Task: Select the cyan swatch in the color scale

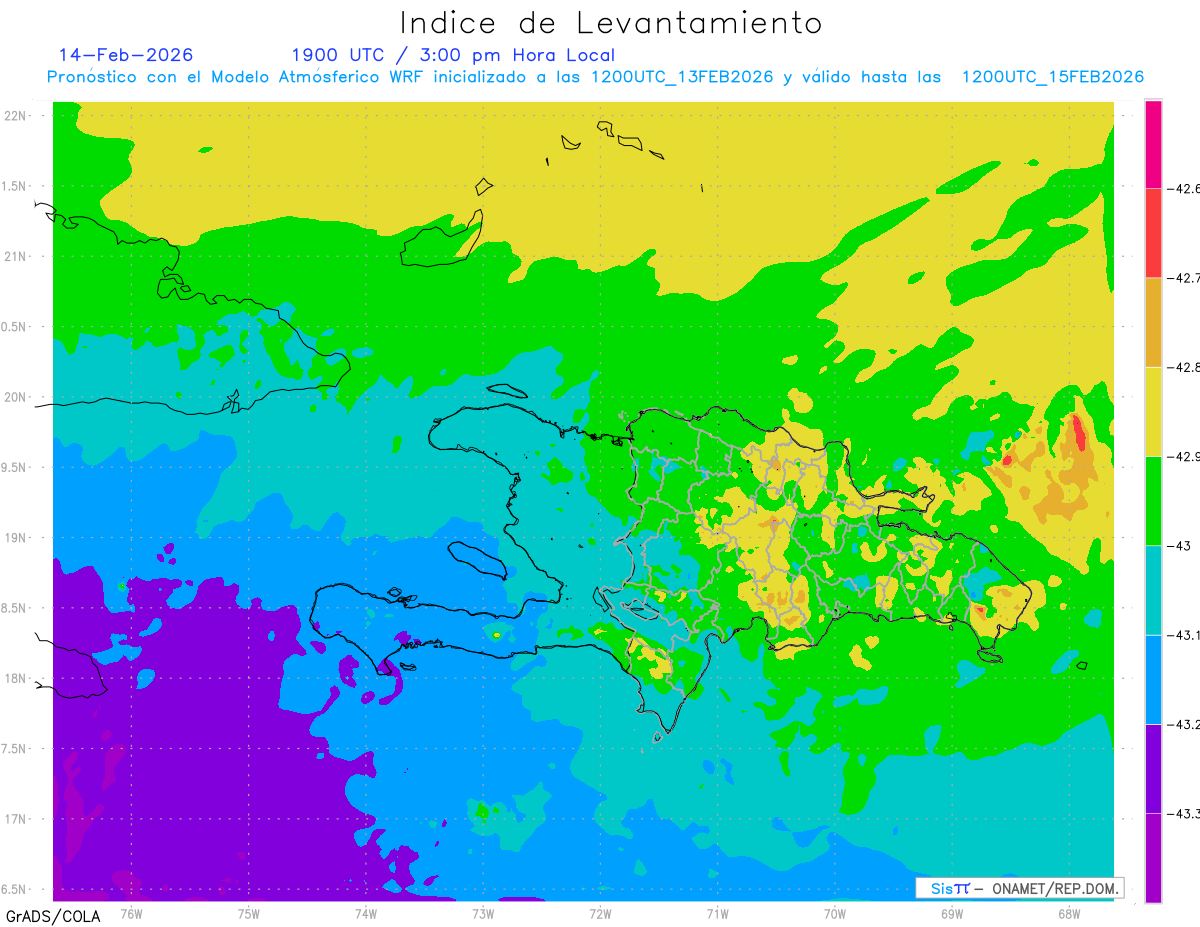Action: click(1153, 590)
